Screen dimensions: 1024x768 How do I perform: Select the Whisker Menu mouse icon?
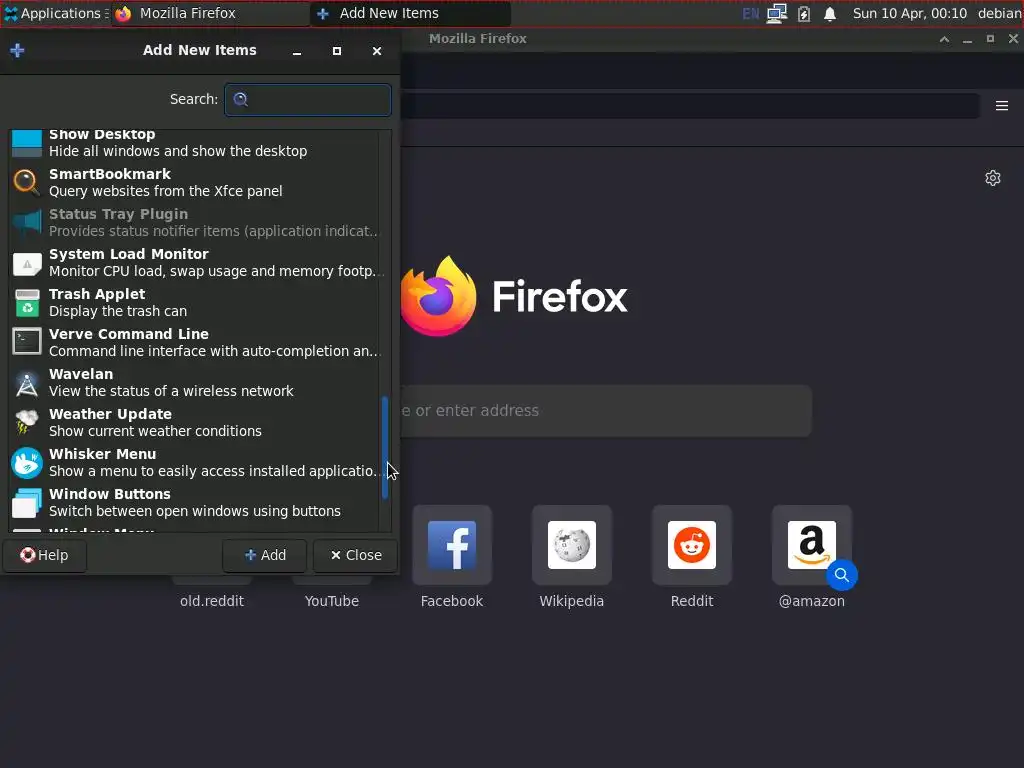[27, 462]
